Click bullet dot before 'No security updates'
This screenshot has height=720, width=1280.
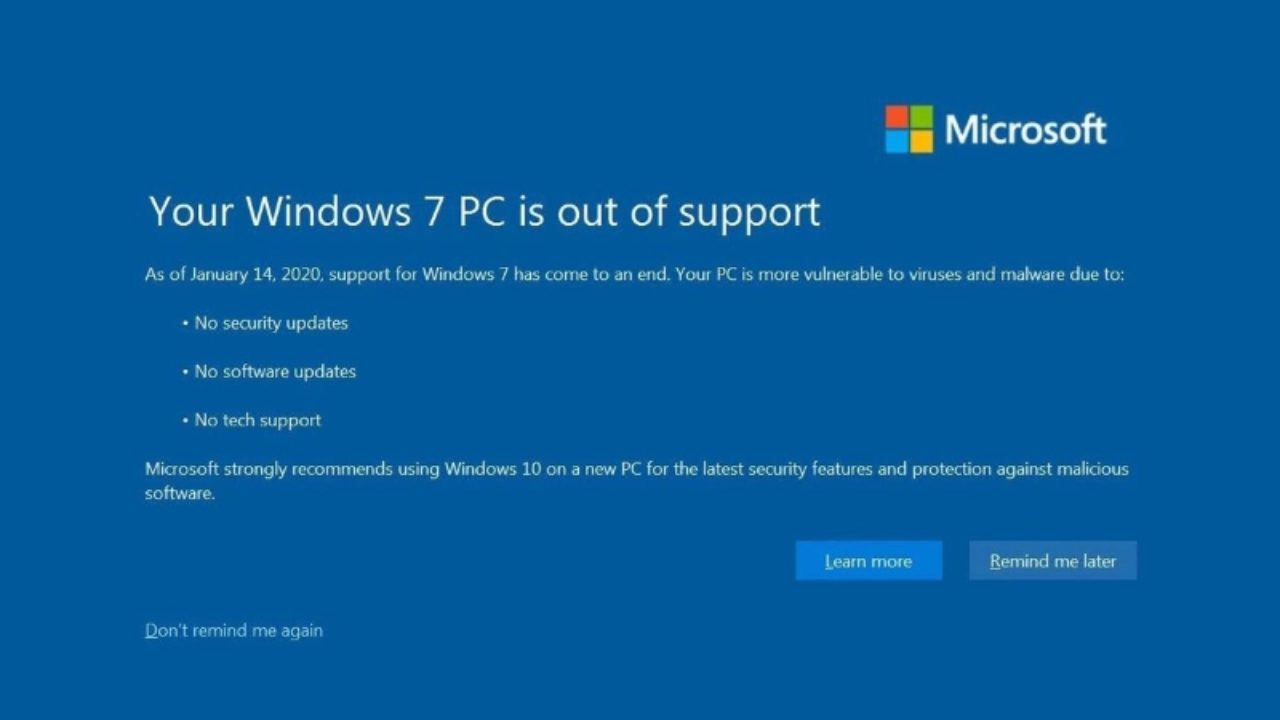coord(186,324)
